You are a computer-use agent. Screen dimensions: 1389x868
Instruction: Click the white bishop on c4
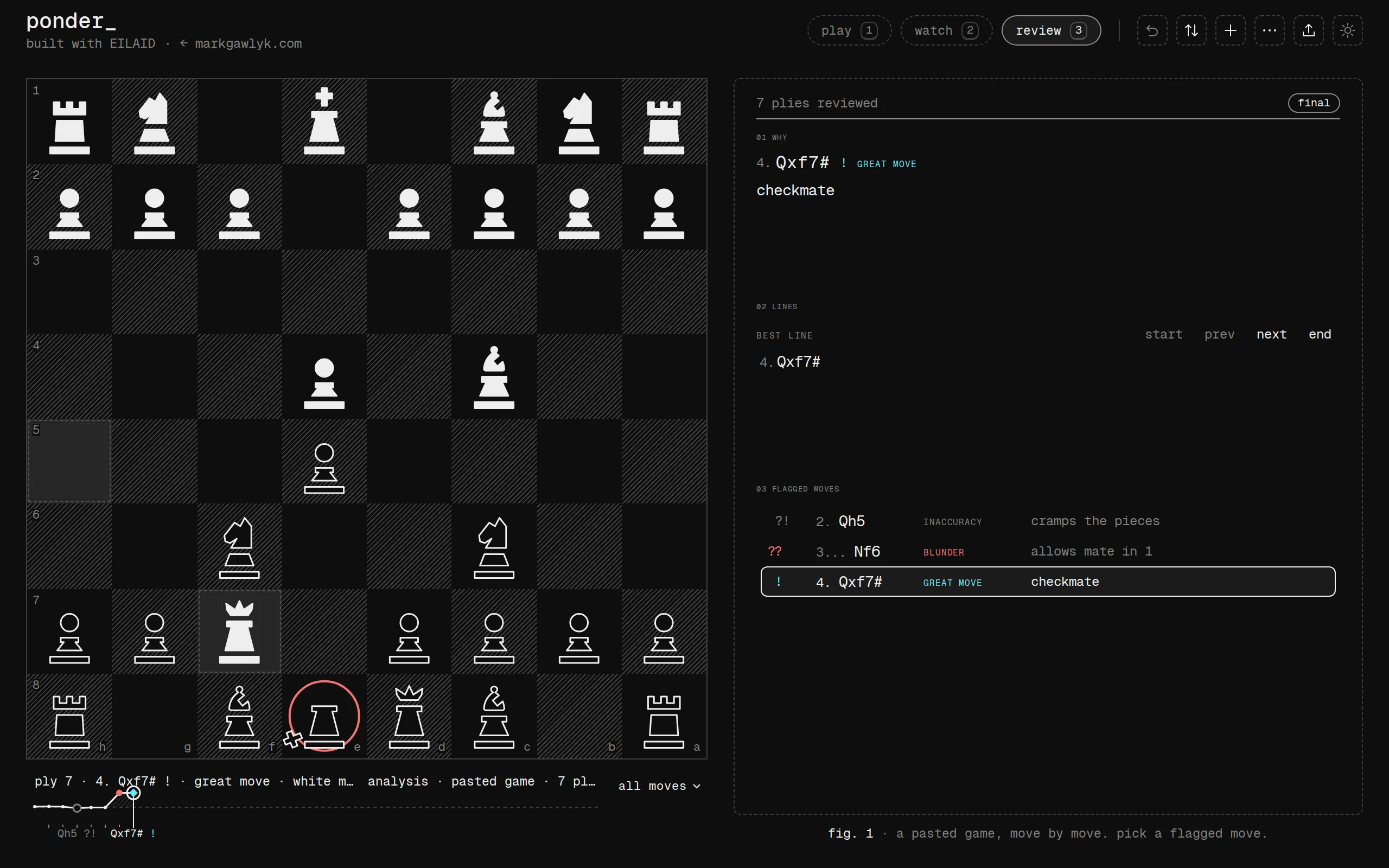pos(494,377)
